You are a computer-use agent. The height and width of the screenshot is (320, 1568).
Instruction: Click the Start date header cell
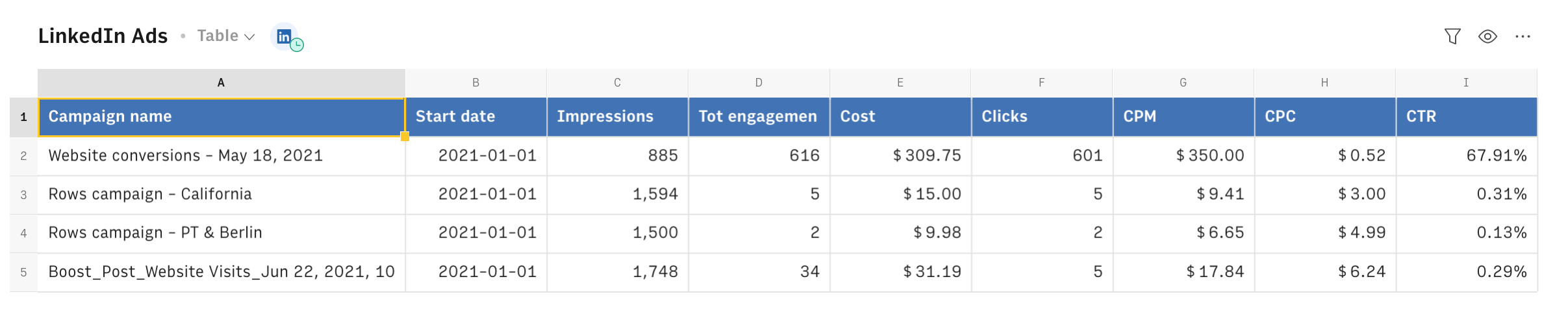pos(476,117)
